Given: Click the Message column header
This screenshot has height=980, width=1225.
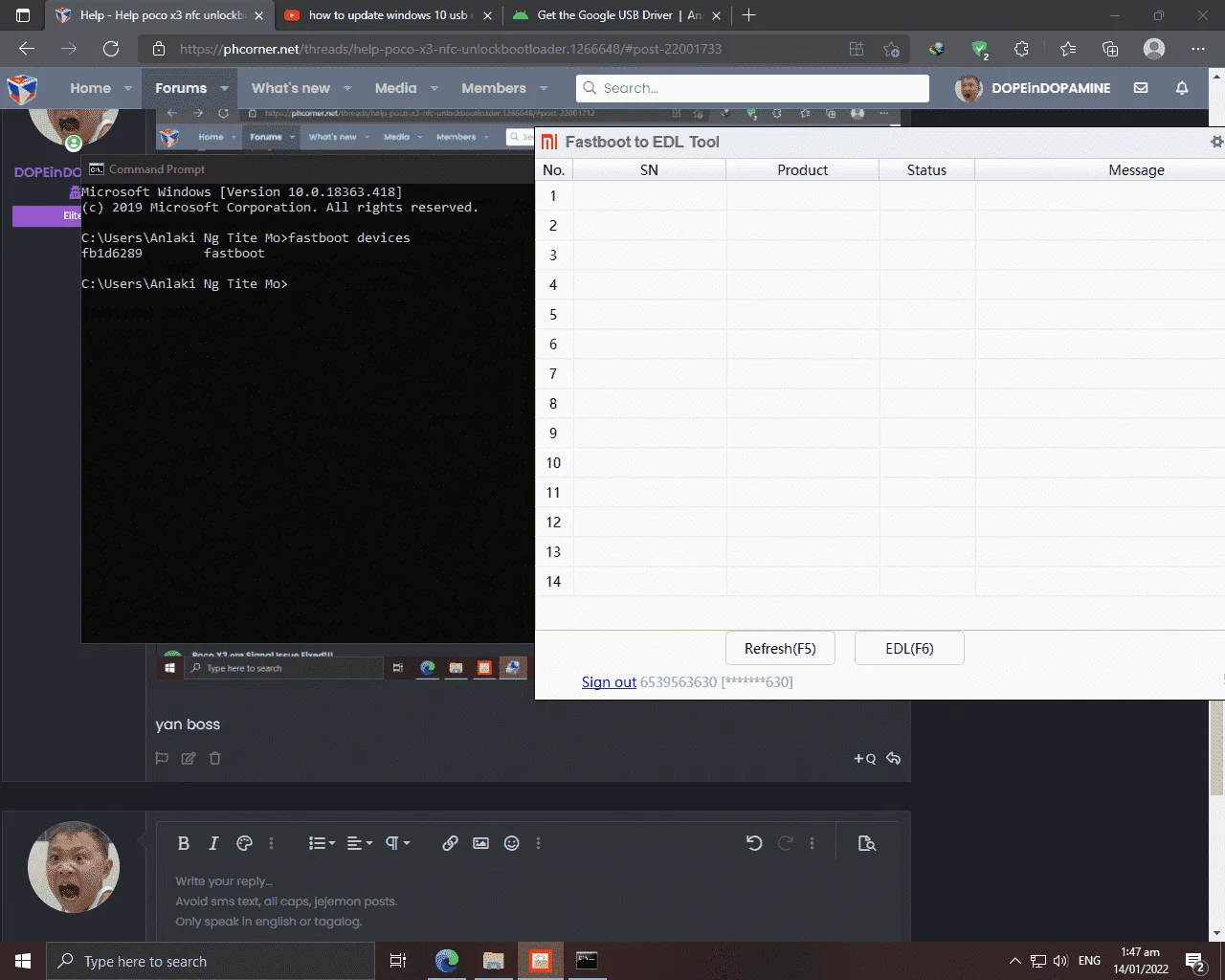Looking at the screenshot, I should pos(1100,169).
